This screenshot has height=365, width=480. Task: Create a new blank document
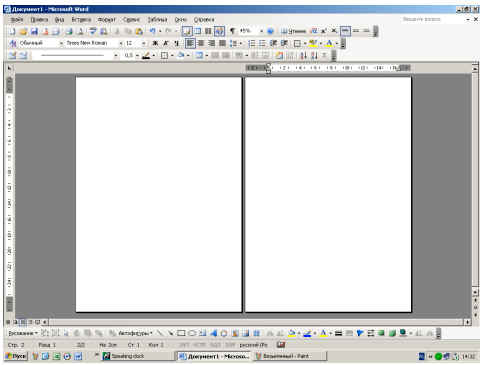pos(12,31)
